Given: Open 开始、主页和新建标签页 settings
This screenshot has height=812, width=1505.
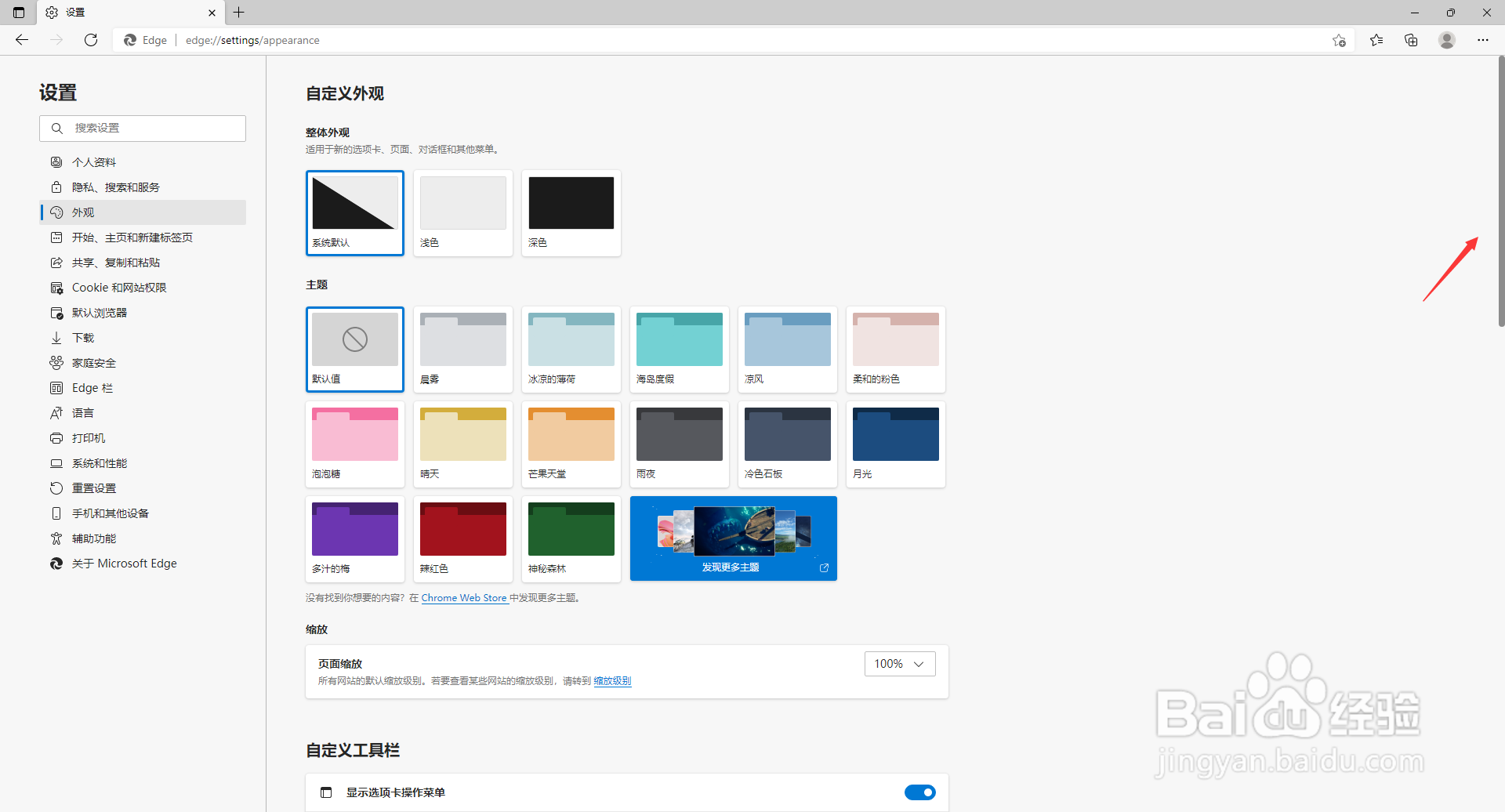Looking at the screenshot, I should pyautogui.click(x=143, y=237).
